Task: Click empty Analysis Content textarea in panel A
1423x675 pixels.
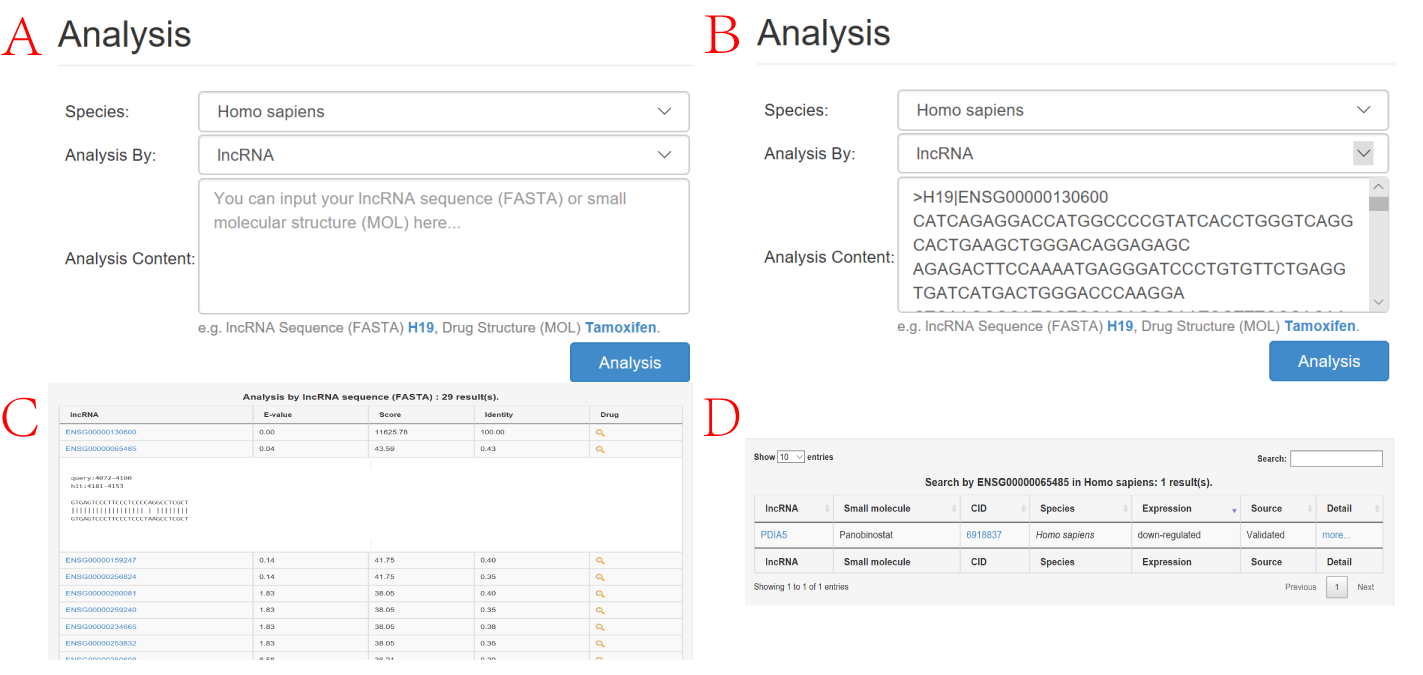Action: point(444,246)
